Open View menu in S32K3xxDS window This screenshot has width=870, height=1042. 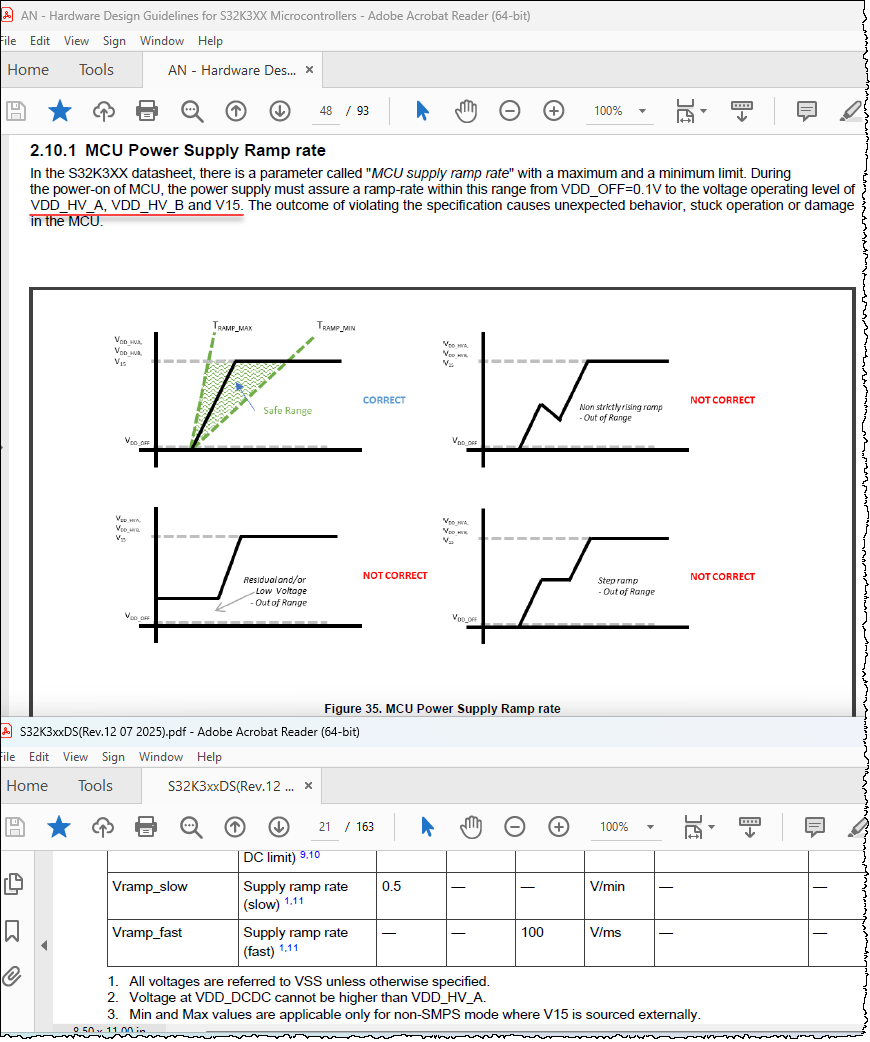[75, 757]
